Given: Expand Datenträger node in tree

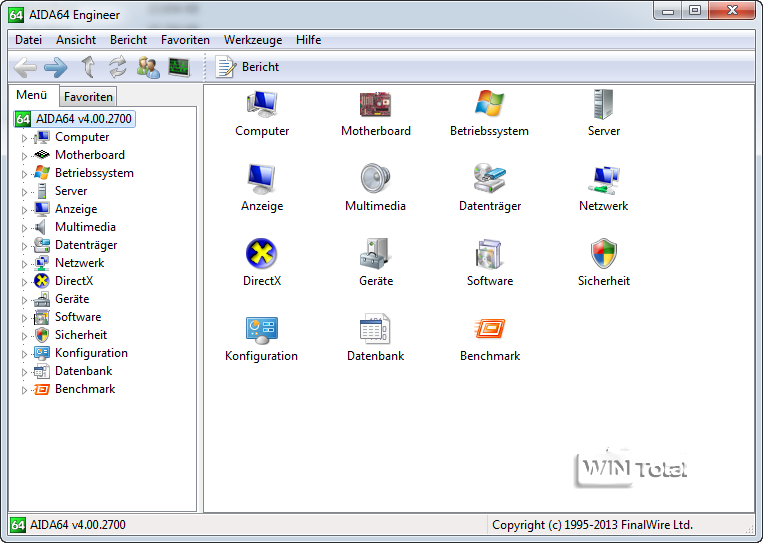Looking at the screenshot, I should coord(24,246).
